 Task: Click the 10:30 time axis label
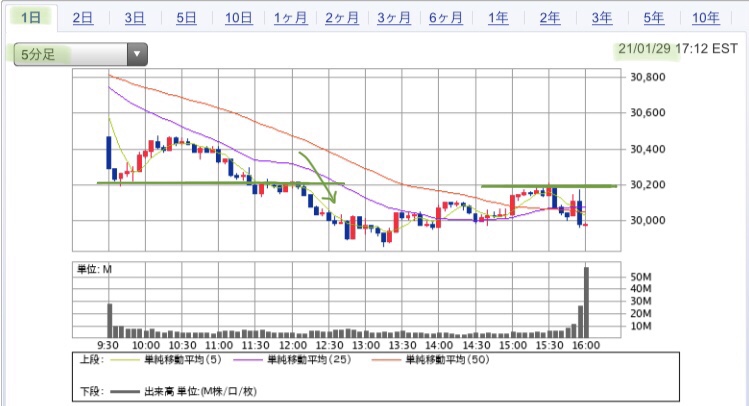pyautogui.click(x=182, y=345)
